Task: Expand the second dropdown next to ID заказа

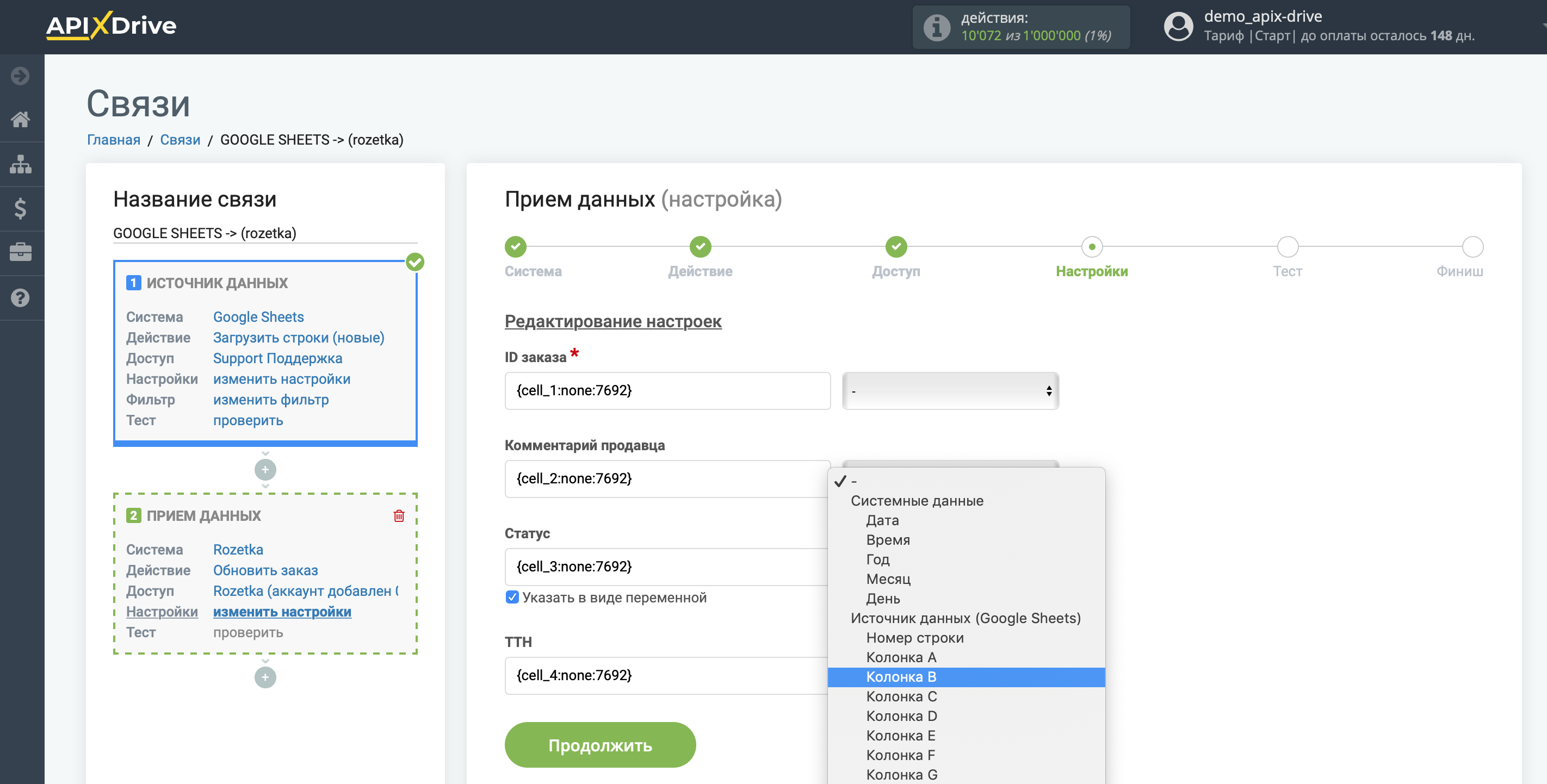Action: click(x=949, y=390)
